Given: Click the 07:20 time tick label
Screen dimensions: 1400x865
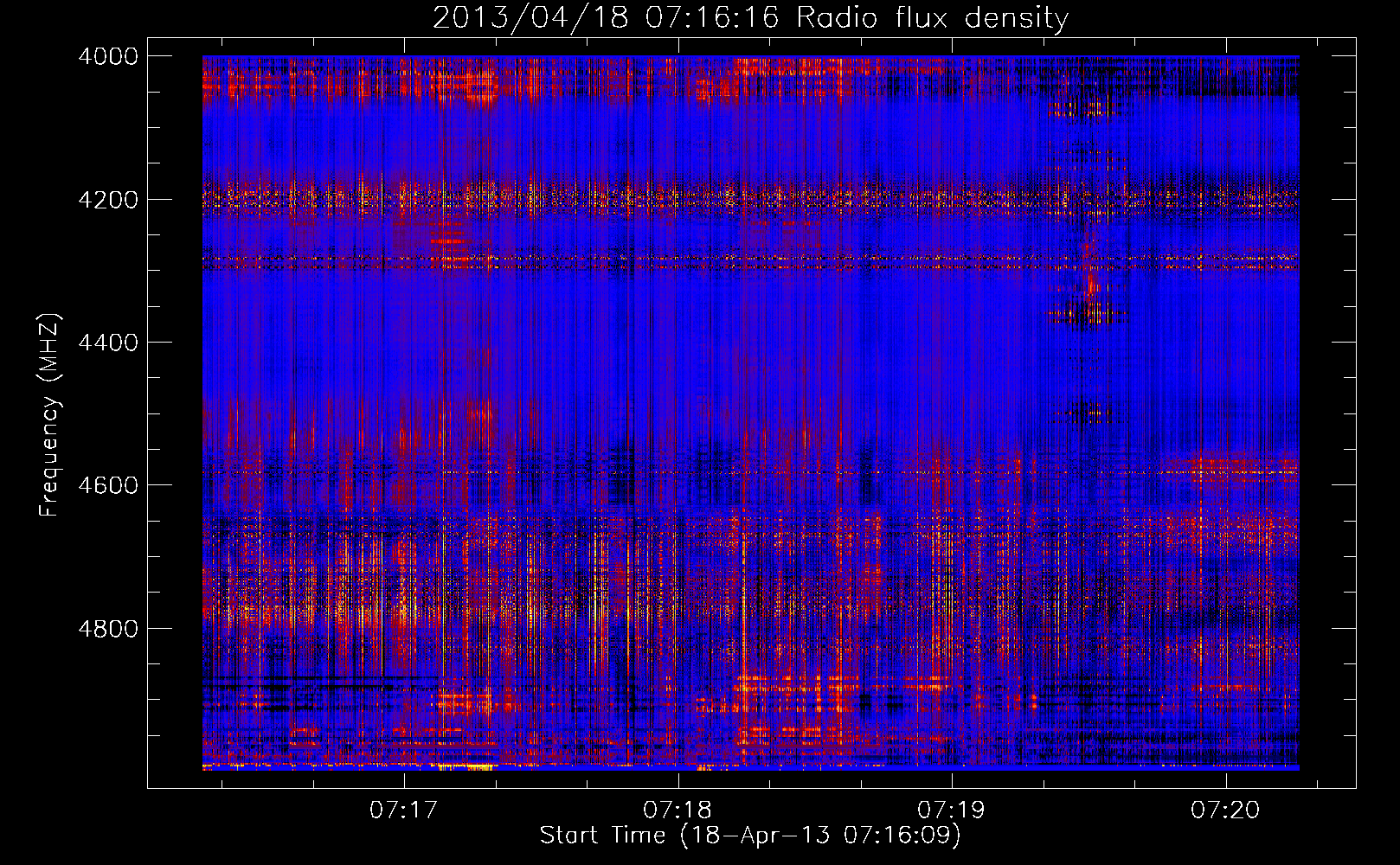Looking at the screenshot, I should point(1225,811).
